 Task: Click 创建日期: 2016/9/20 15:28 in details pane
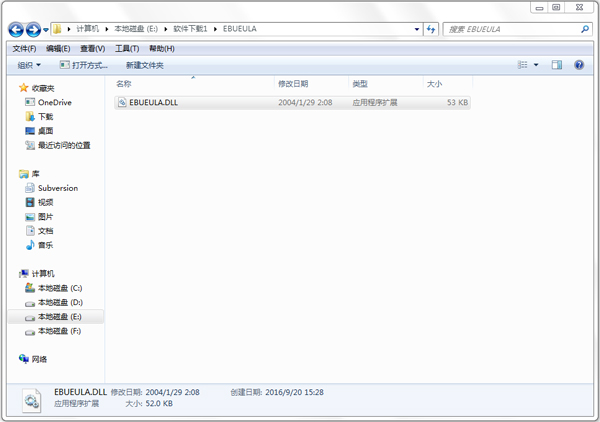coord(277,393)
